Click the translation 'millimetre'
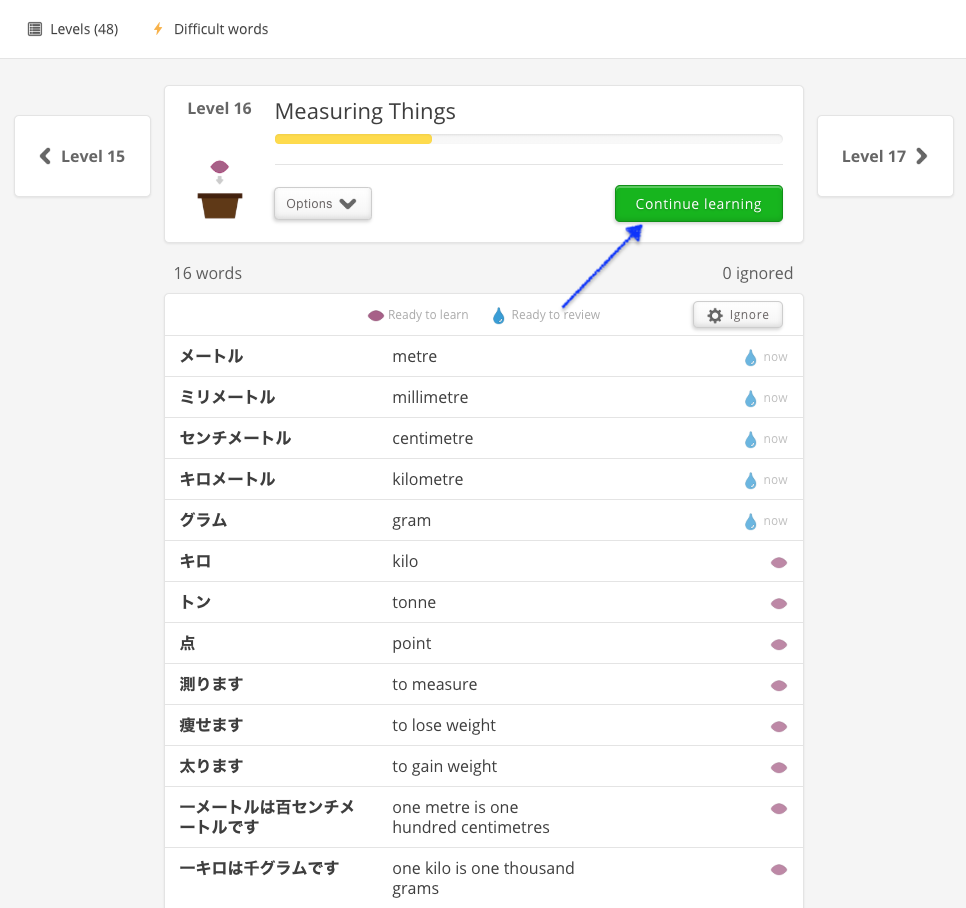 point(430,397)
